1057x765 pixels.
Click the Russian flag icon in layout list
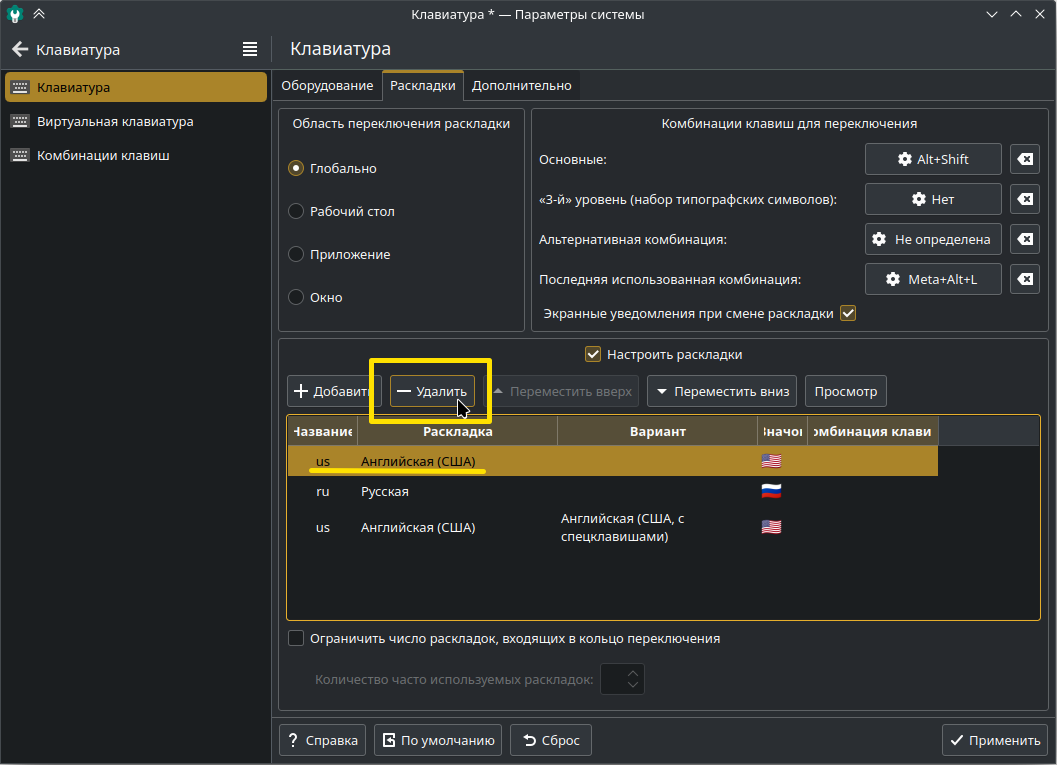click(x=771, y=491)
